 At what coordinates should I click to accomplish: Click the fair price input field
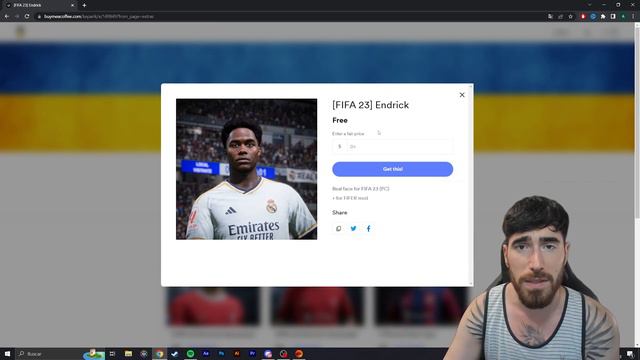[392, 147]
